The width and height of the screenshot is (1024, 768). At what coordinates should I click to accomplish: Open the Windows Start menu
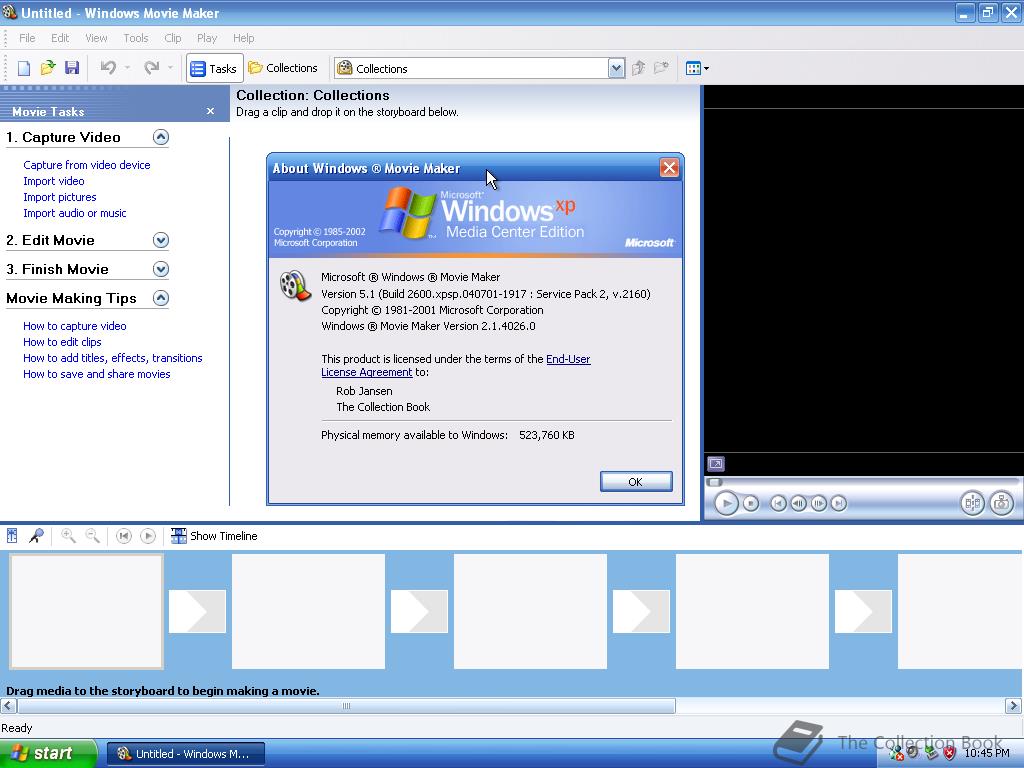coord(48,754)
